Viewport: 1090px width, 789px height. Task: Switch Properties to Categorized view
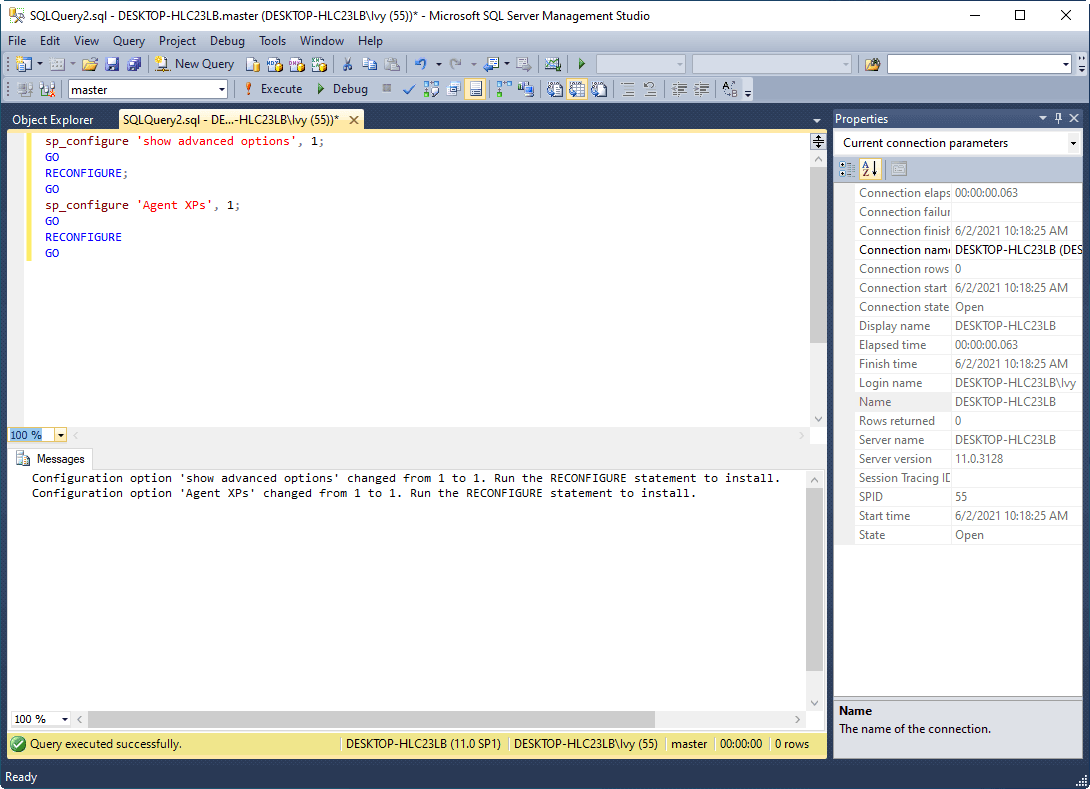pyautogui.click(x=848, y=169)
